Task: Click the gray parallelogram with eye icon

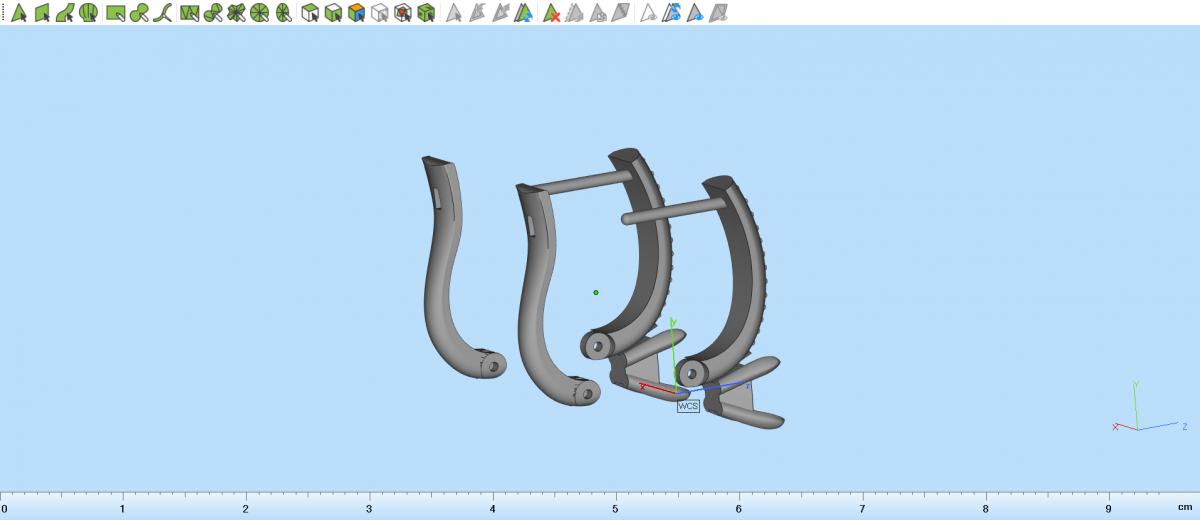Action: tap(718, 13)
